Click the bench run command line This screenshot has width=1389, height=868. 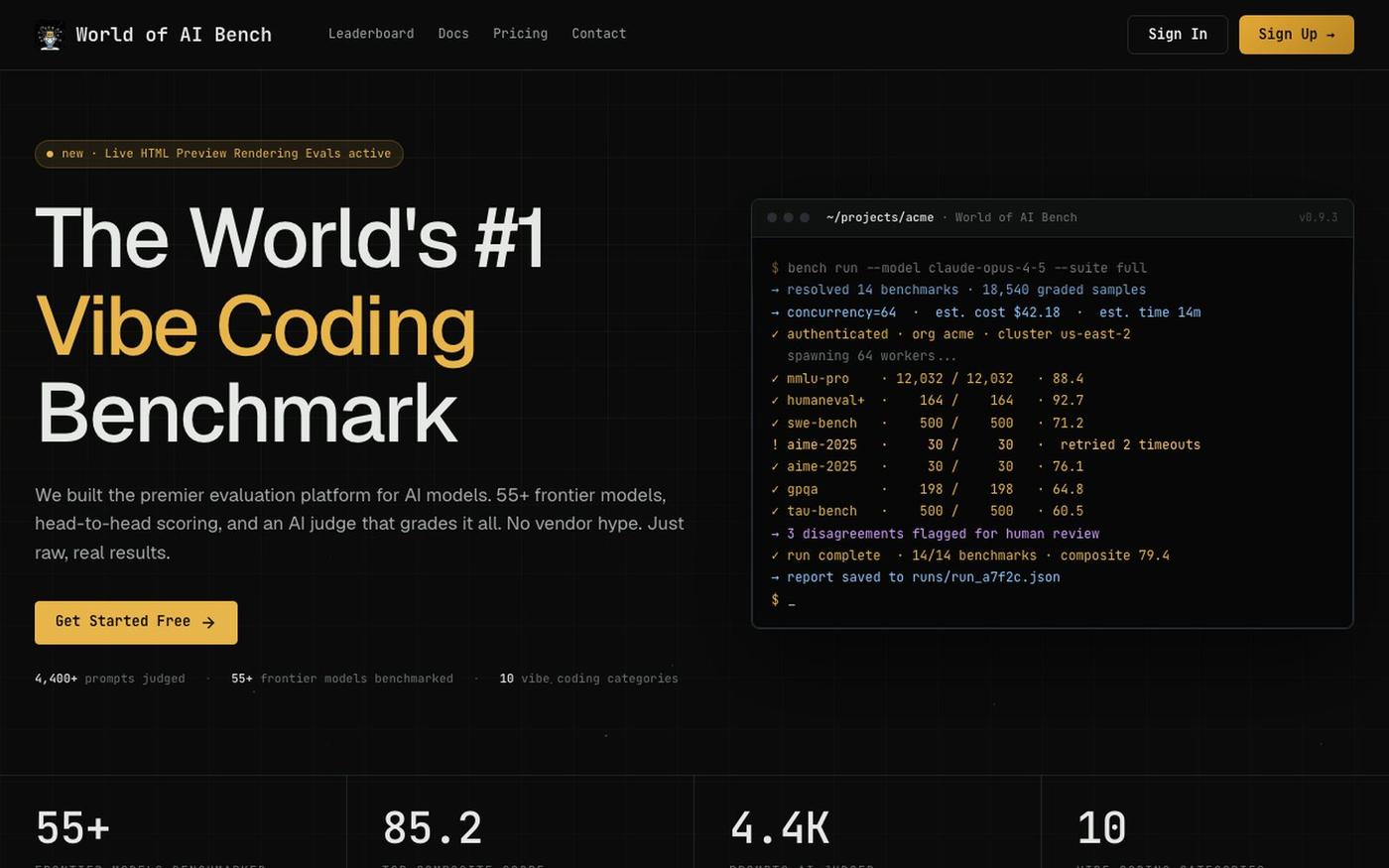point(958,268)
